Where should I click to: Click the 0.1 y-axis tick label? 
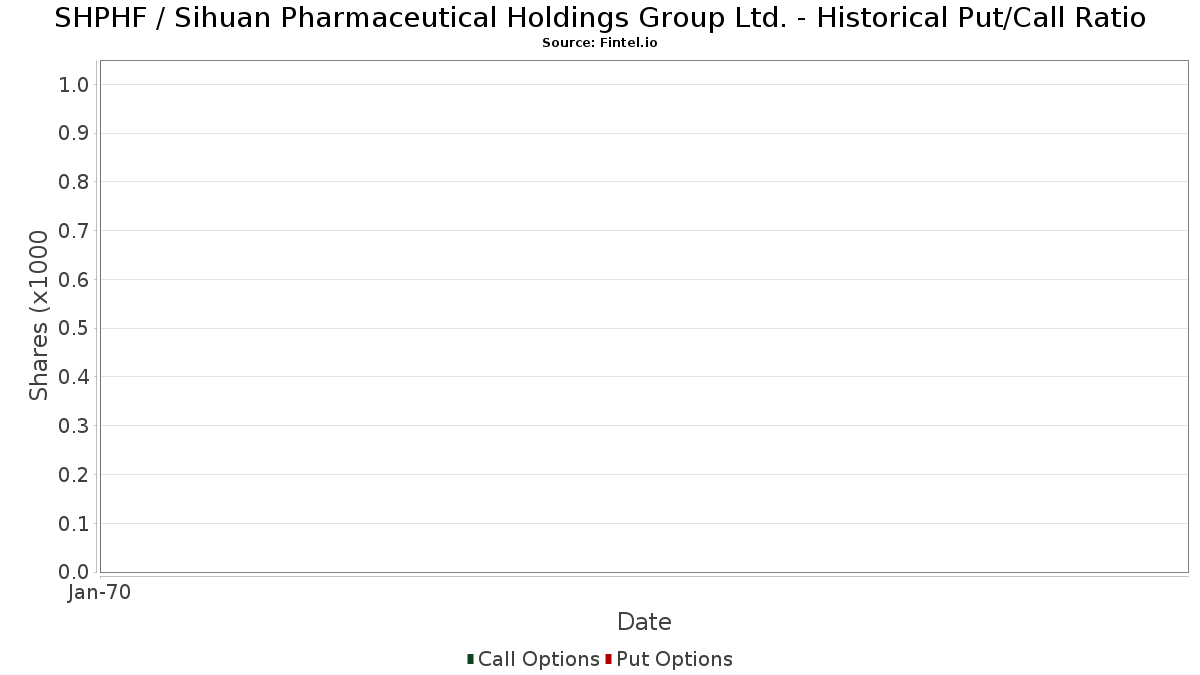pos(75,524)
